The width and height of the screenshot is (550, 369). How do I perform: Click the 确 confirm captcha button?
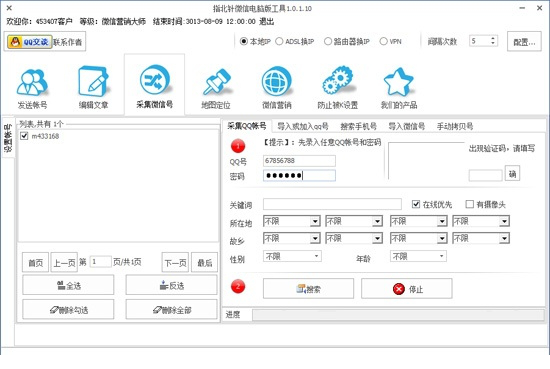click(512, 174)
